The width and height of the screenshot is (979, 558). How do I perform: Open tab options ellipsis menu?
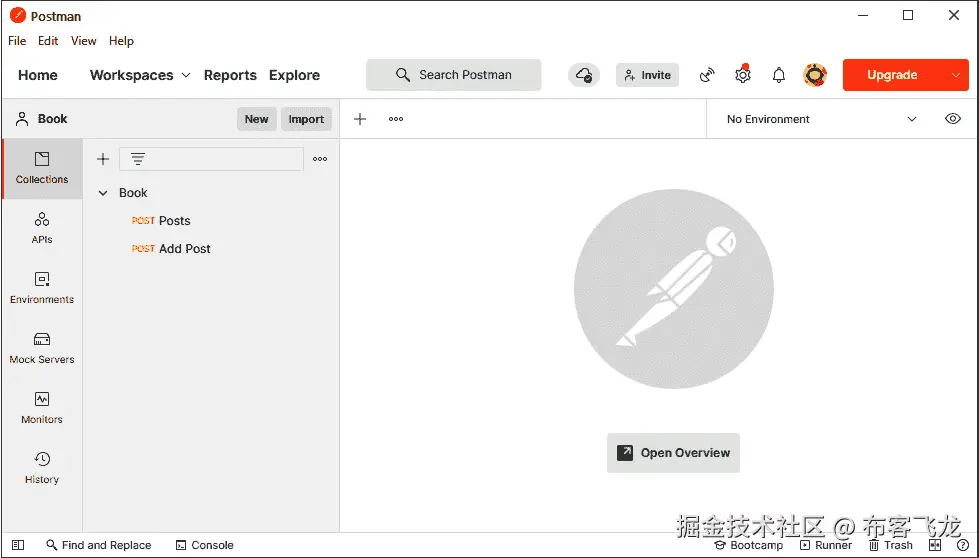tap(396, 119)
